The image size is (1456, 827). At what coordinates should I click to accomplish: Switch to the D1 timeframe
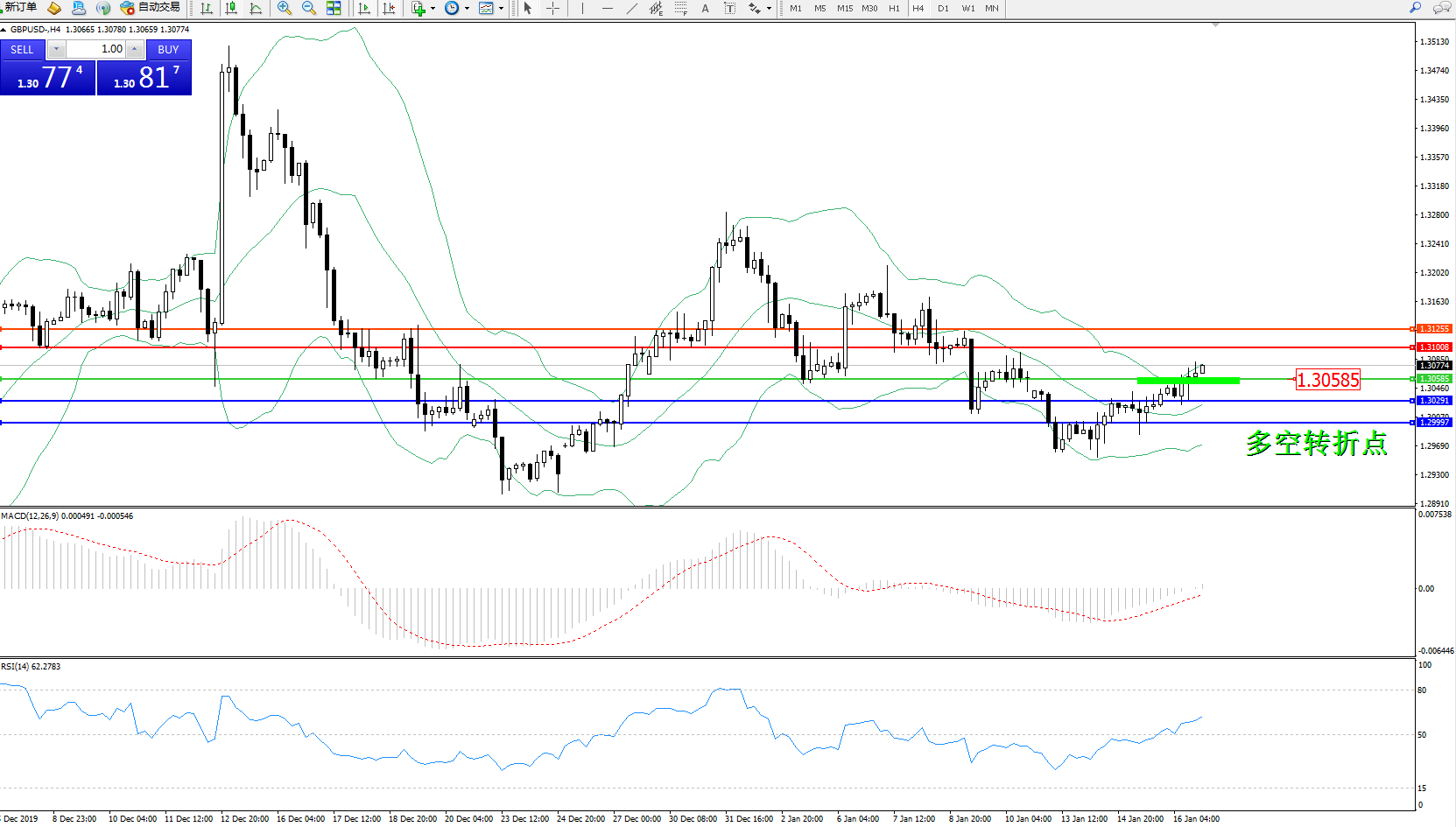pos(943,9)
